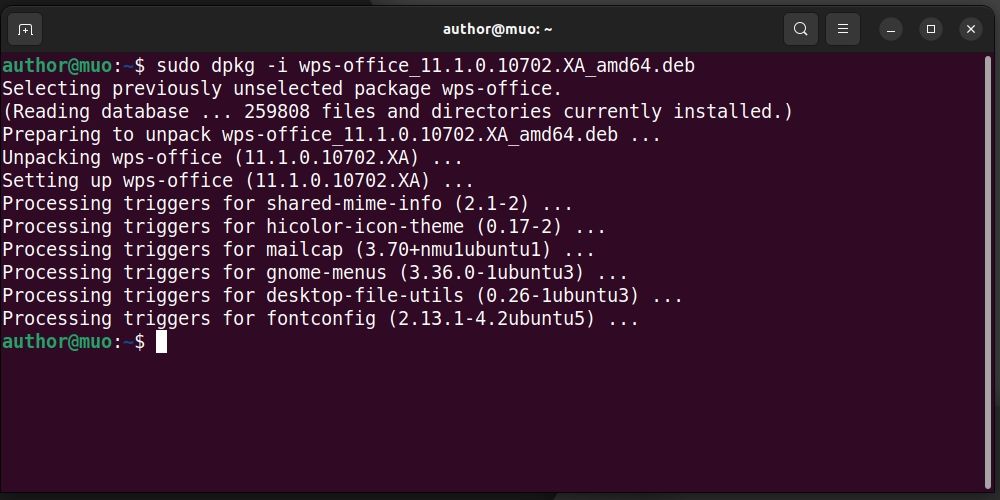Click the search magnifier icon
Image resolution: width=1000 pixels, height=500 pixels.
tap(800, 29)
